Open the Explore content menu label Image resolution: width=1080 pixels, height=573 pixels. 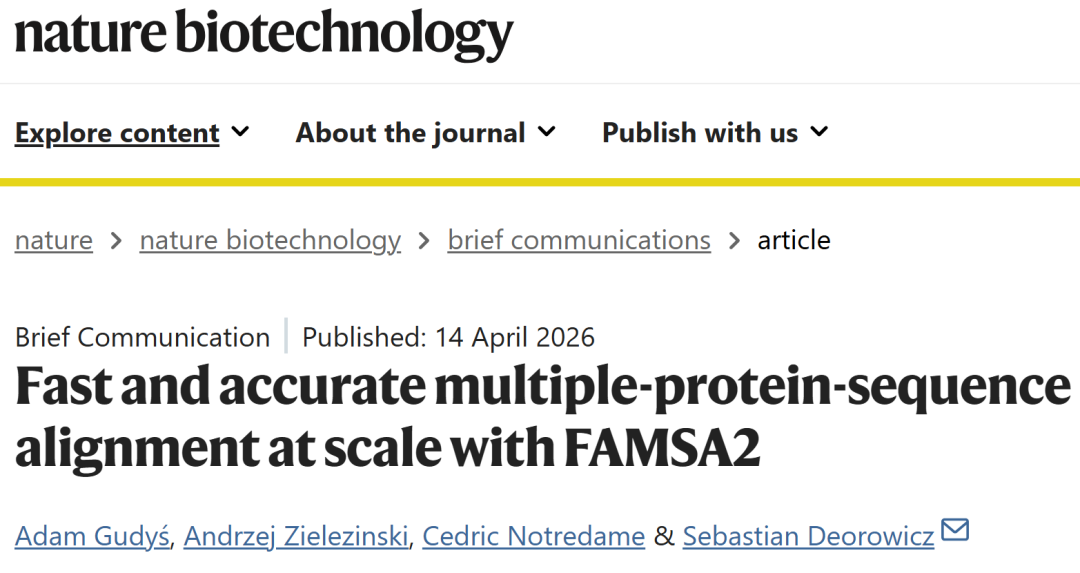click(117, 133)
